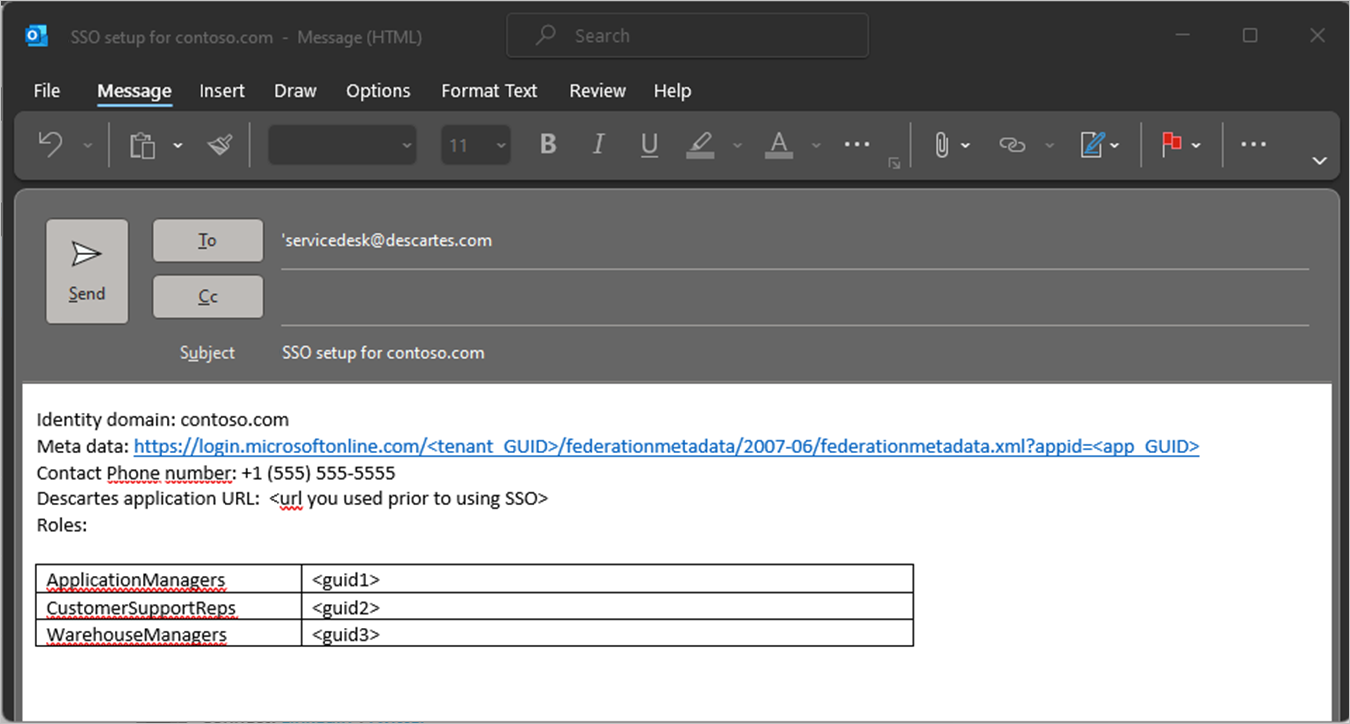Image resolution: width=1350 pixels, height=724 pixels.
Task: Expand the font color dropdown arrow
Action: click(815, 146)
